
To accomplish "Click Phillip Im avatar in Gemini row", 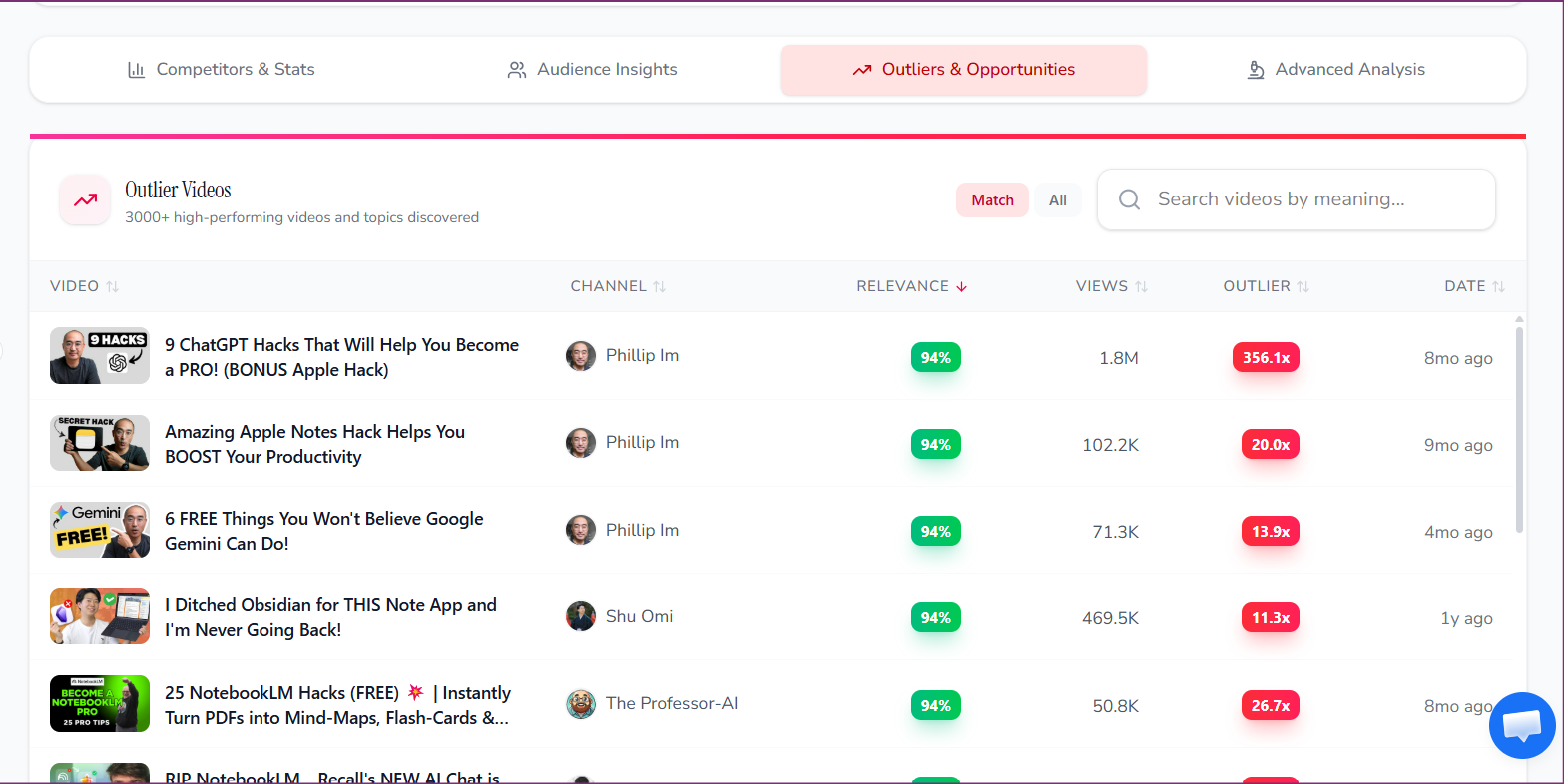I will [x=581, y=530].
